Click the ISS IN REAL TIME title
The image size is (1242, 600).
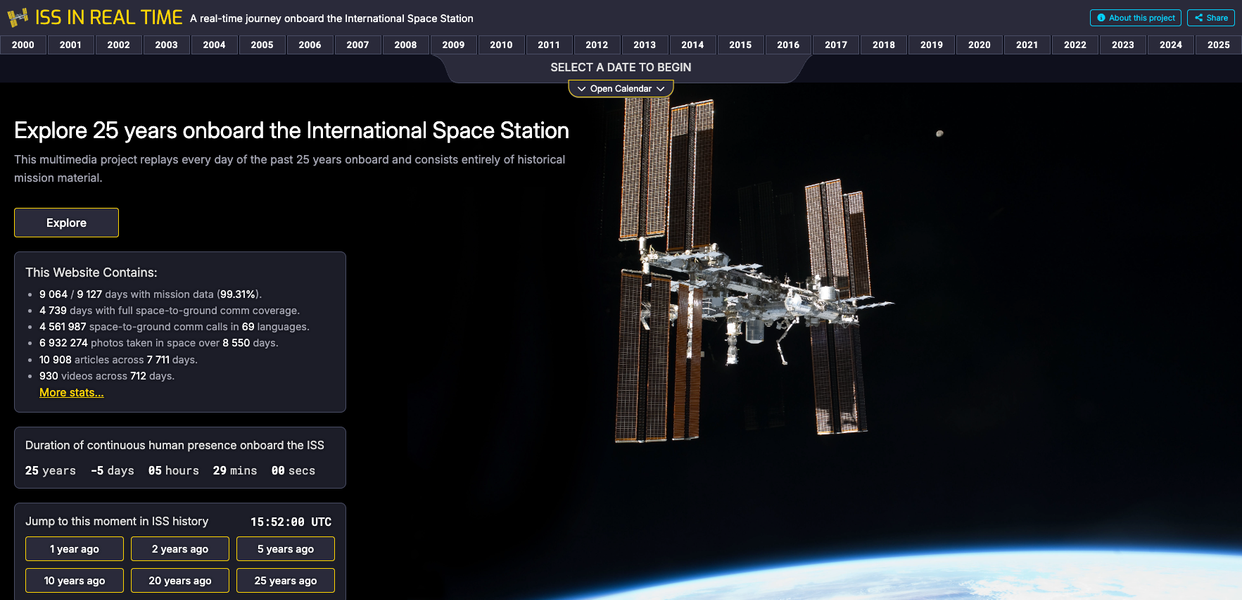[x=109, y=18]
